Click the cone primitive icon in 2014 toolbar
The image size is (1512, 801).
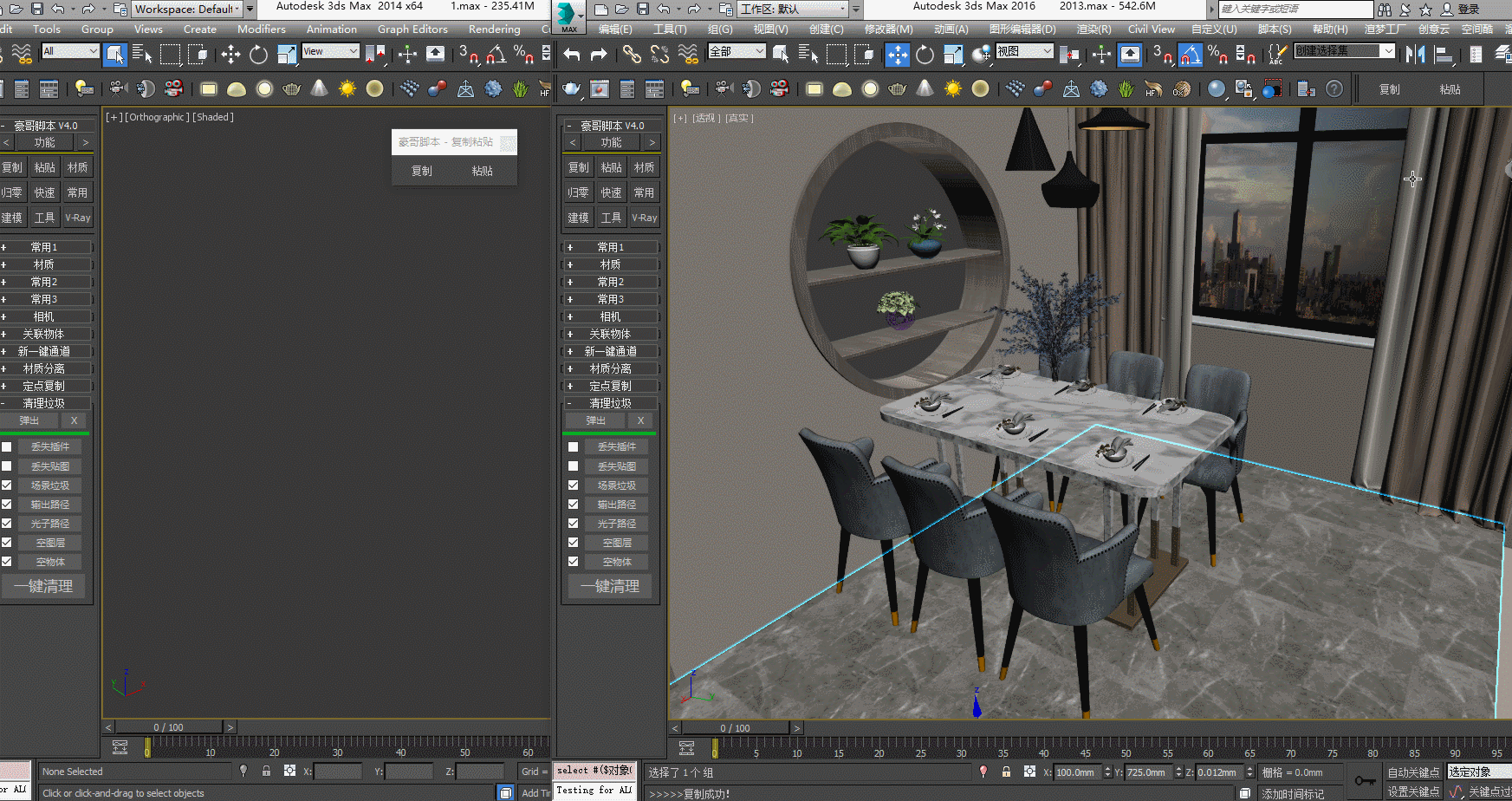[x=319, y=88]
